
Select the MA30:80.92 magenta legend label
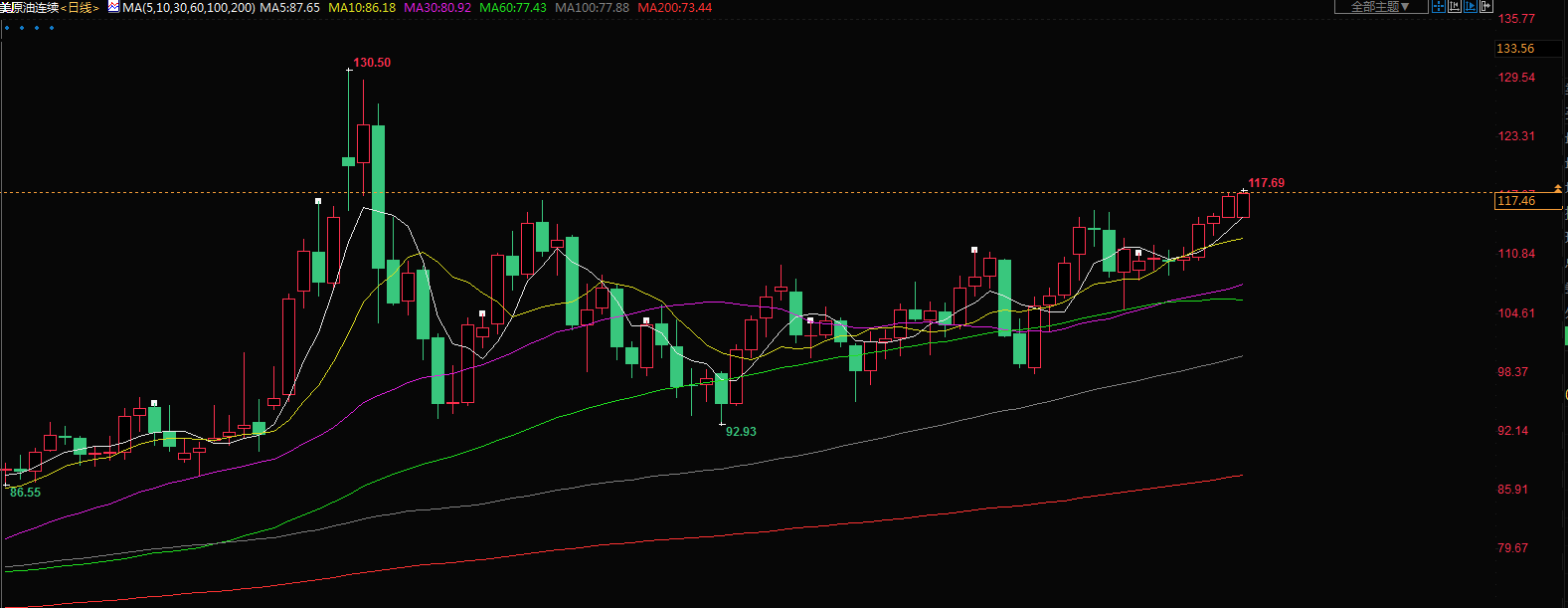(x=437, y=8)
